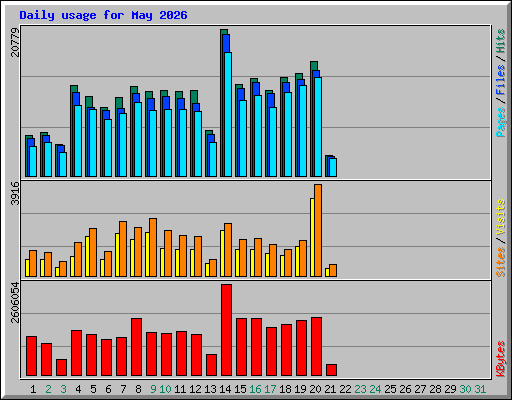512x400 pixels.
Task: Click day 4 on the x-axis
Action: [x=78, y=389]
